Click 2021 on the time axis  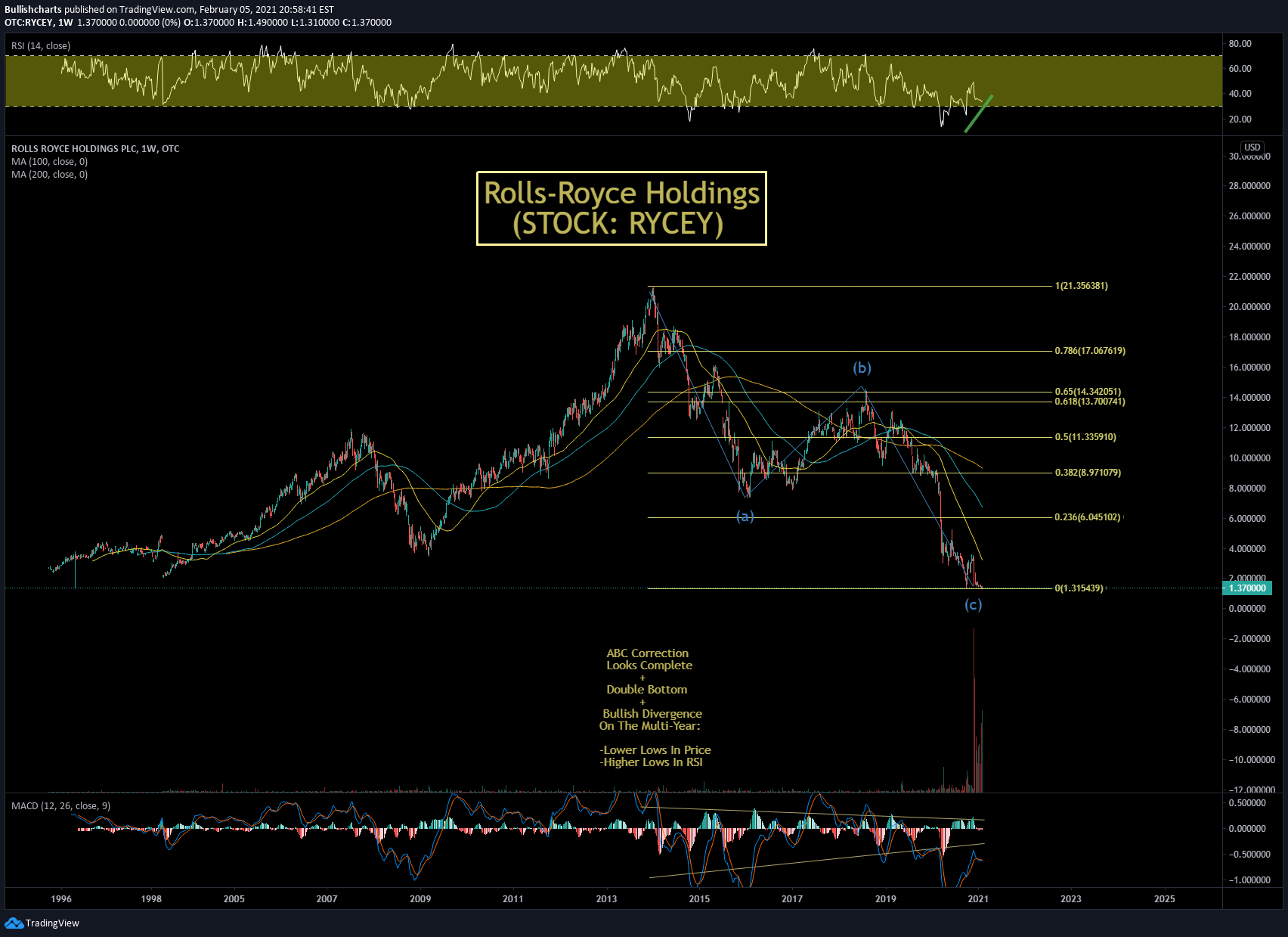pyautogui.click(x=978, y=899)
